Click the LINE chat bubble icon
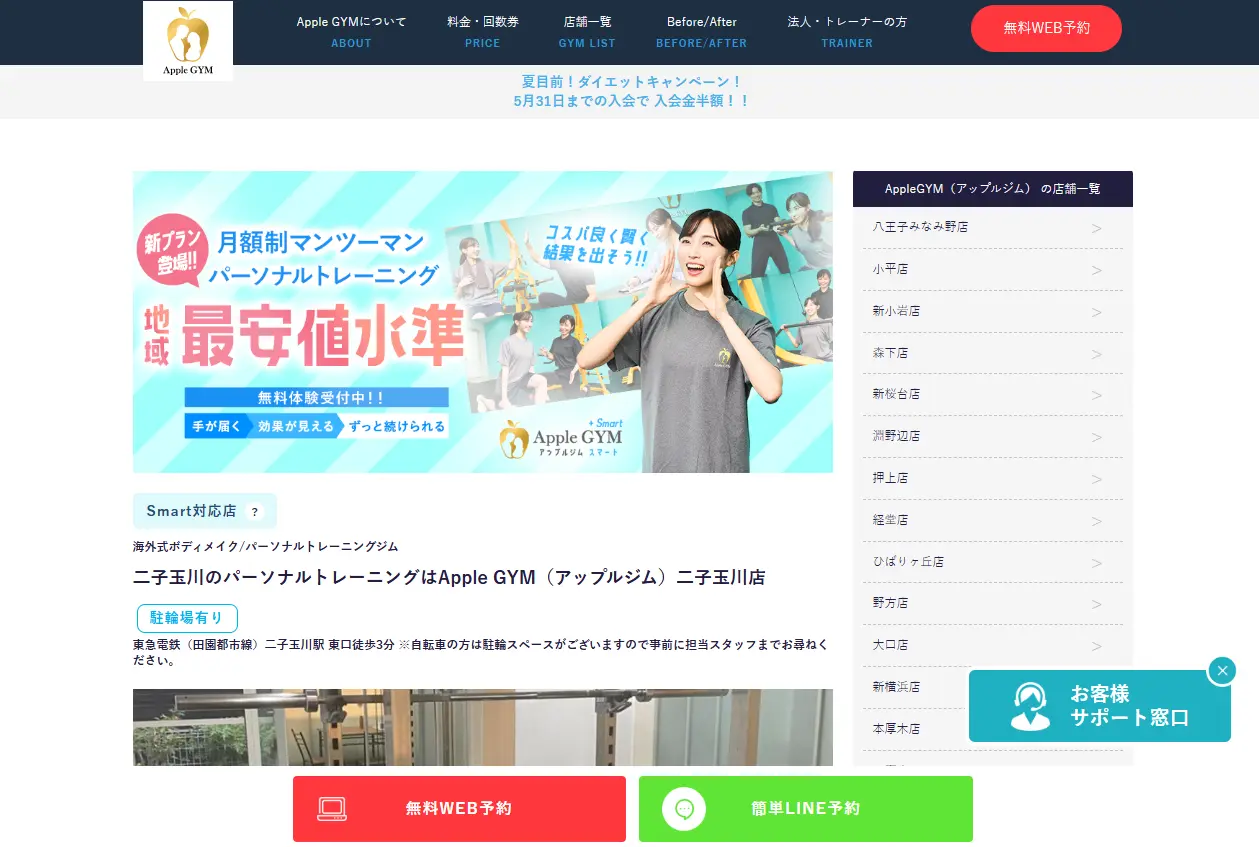 pyautogui.click(x=684, y=809)
